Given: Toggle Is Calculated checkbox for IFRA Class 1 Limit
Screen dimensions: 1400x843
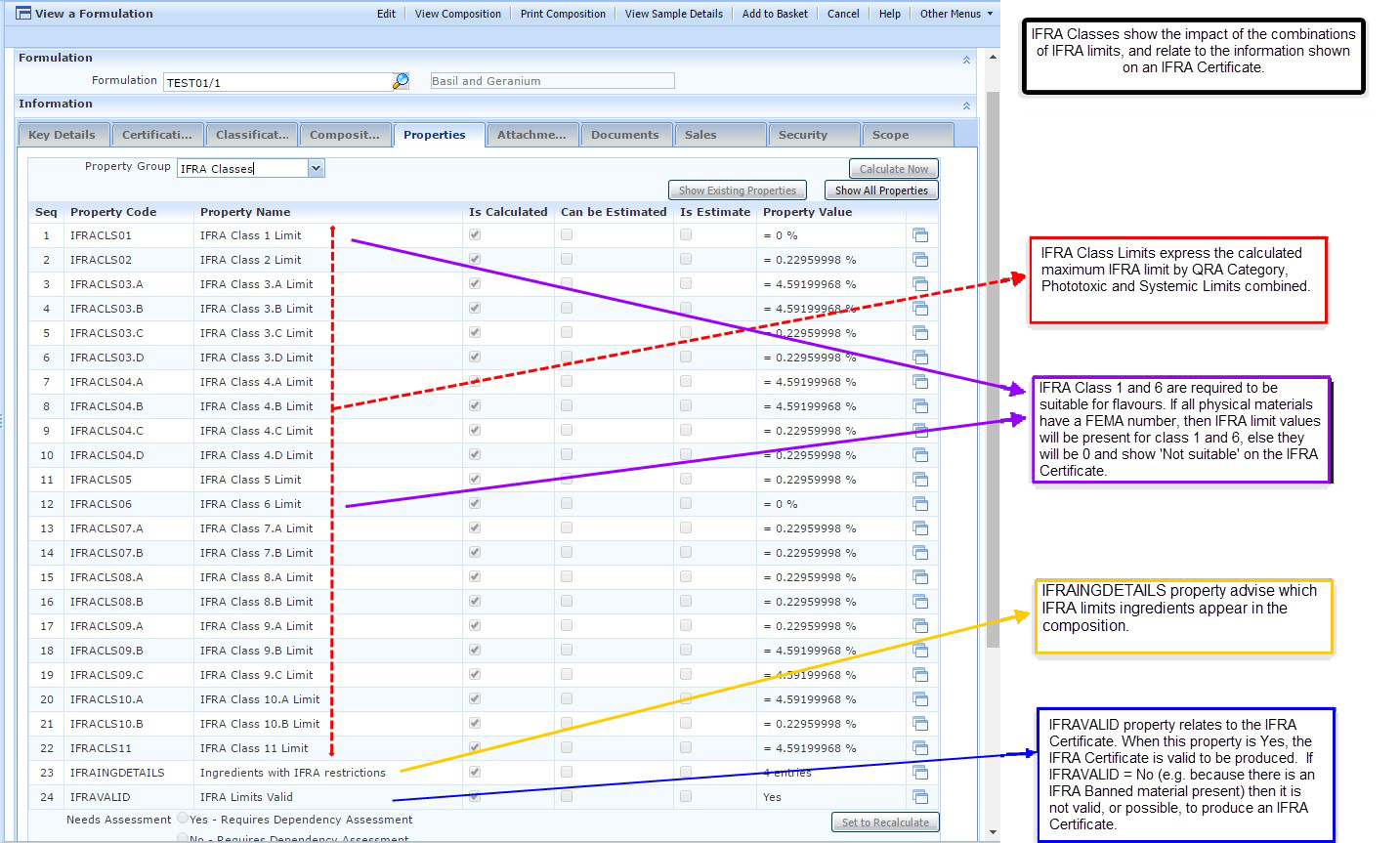Looking at the screenshot, I should [x=474, y=234].
